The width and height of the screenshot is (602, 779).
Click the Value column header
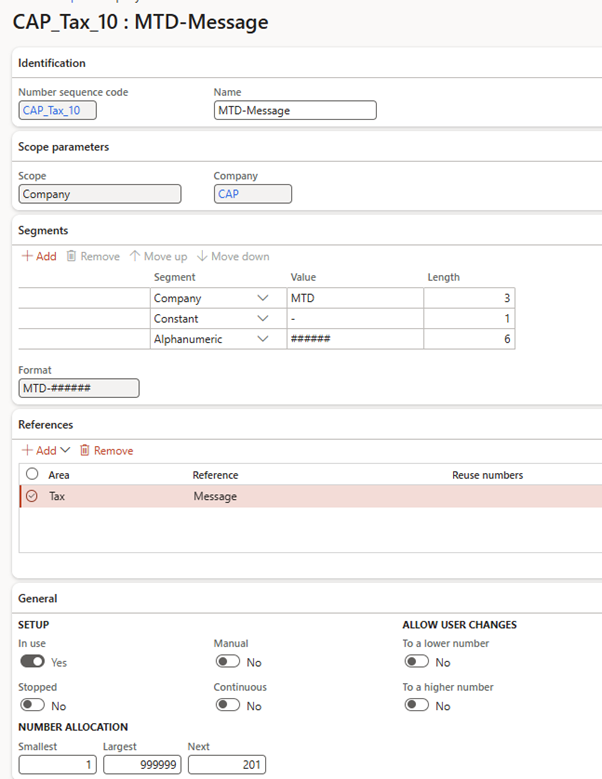[x=303, y=277]
